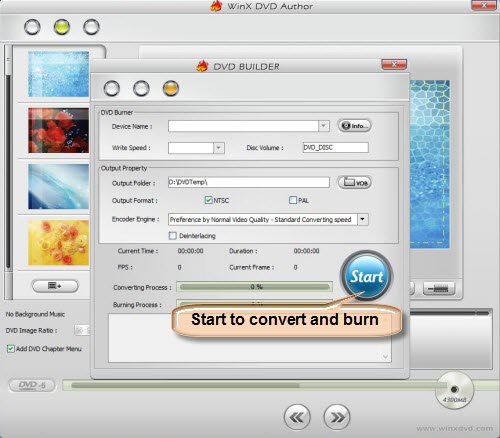Click the first step circle in WinX DVD Author
Viewport: 500px width, 438px height.
(32, 27)
